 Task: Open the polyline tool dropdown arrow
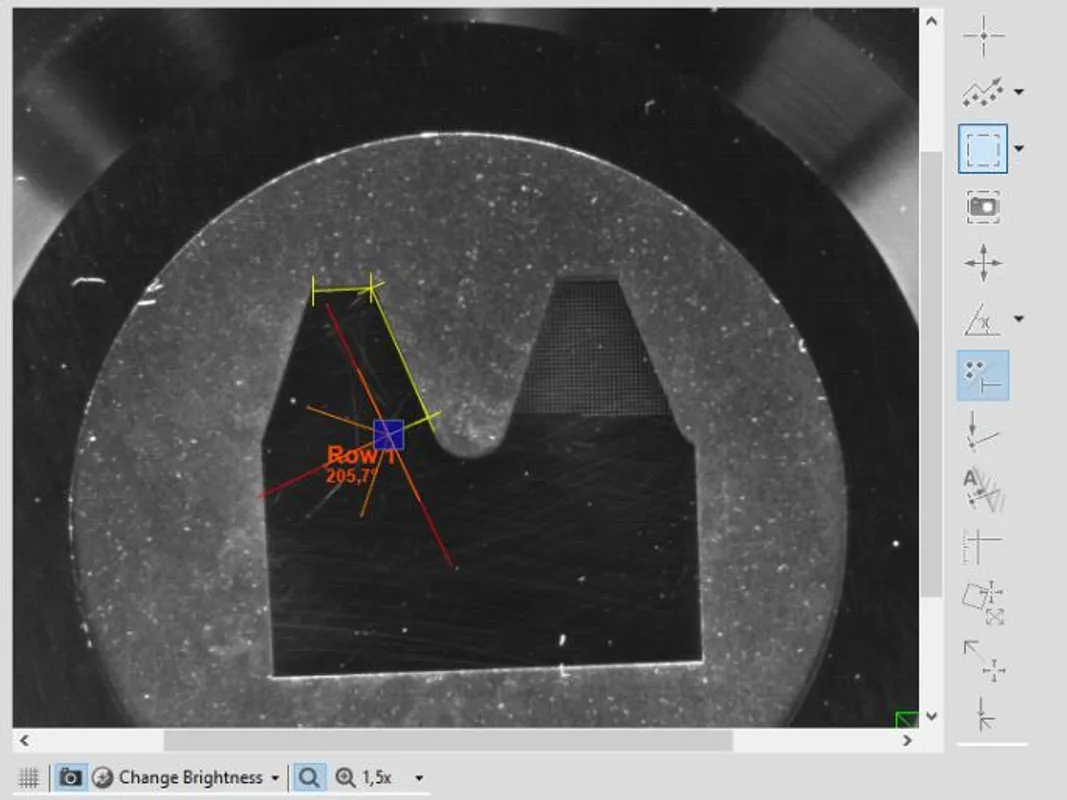[x=1019, y=92]
